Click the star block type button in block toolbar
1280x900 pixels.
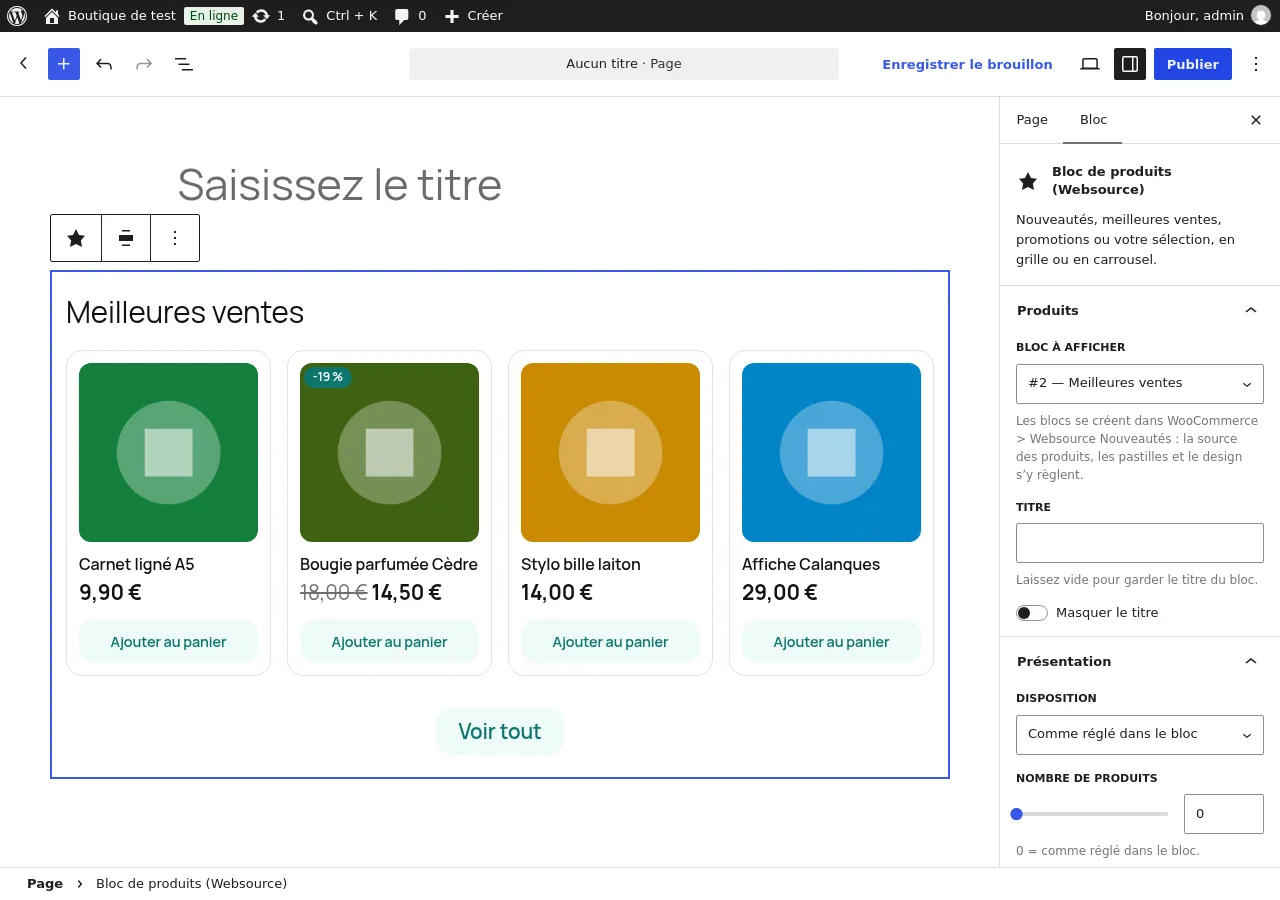[x=76, y=238]
